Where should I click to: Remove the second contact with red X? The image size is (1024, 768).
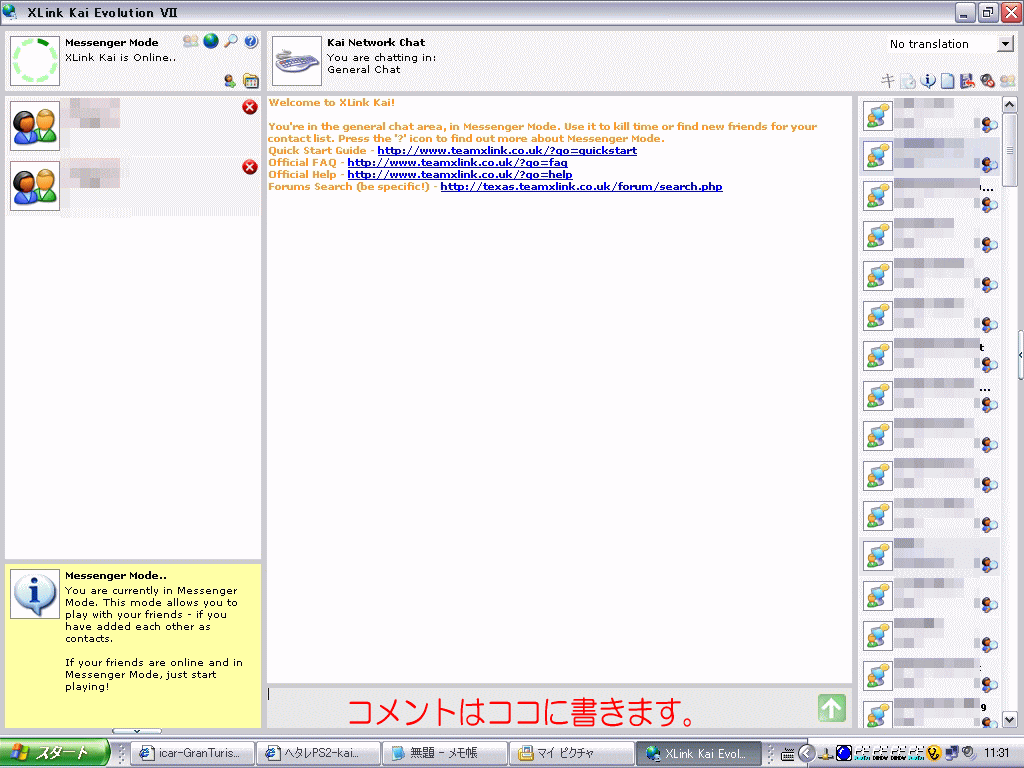coord(249,167)
